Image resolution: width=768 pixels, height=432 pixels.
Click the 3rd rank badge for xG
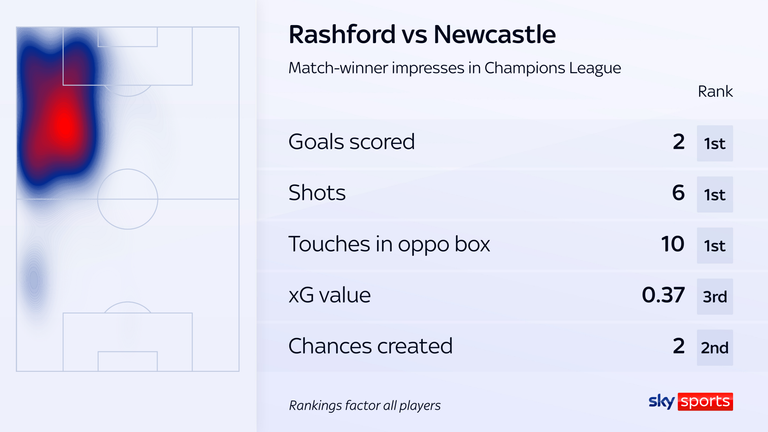pos(715,296)
